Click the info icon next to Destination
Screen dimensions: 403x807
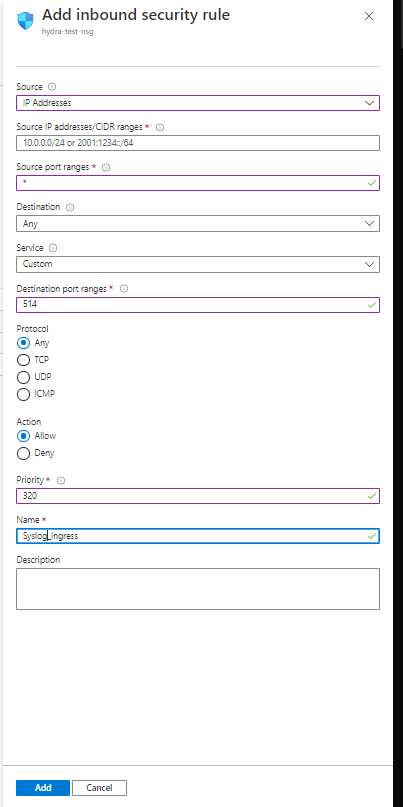pos(71,207)
